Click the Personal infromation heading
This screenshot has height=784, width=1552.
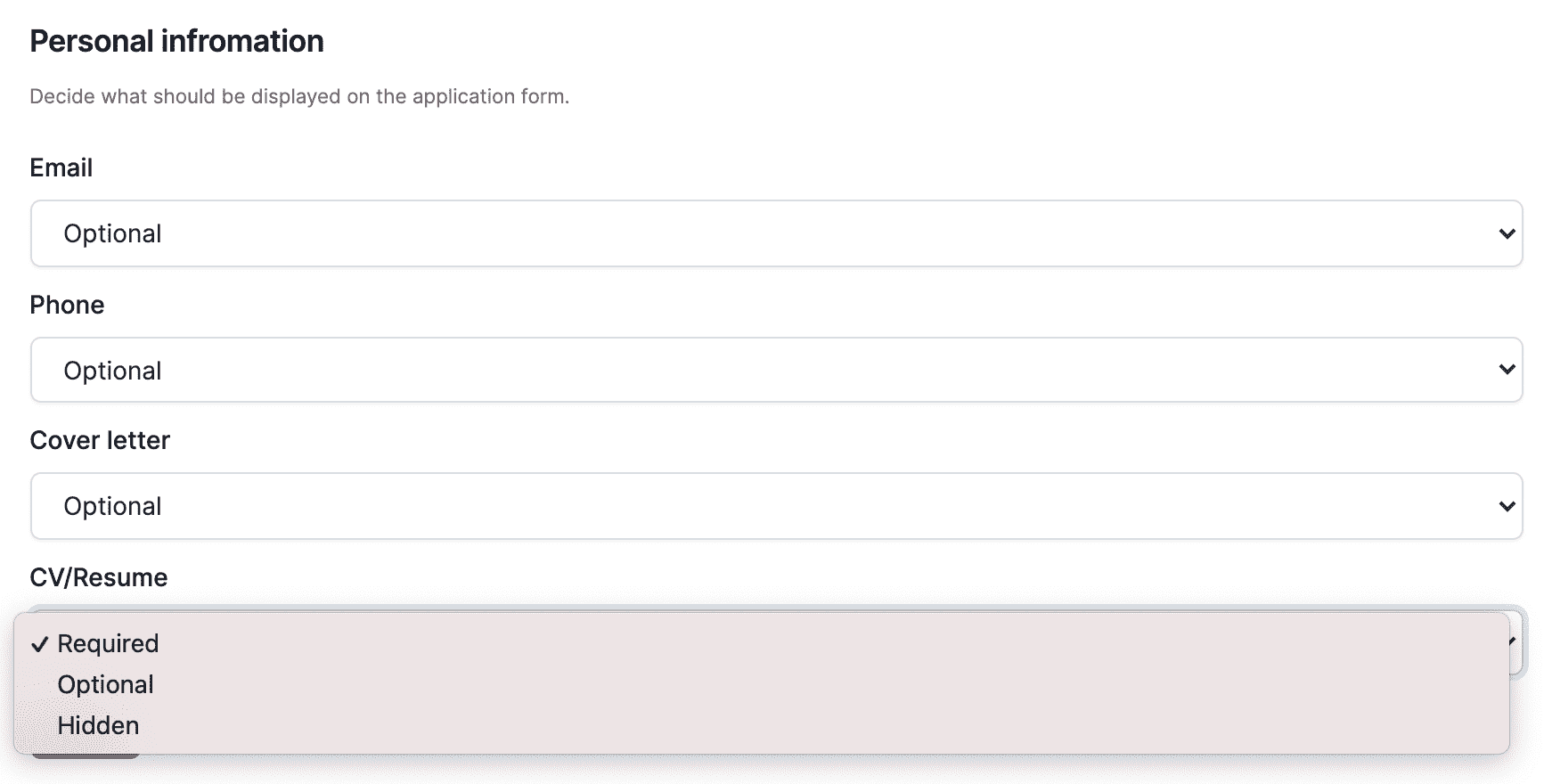tap(176, 41)
